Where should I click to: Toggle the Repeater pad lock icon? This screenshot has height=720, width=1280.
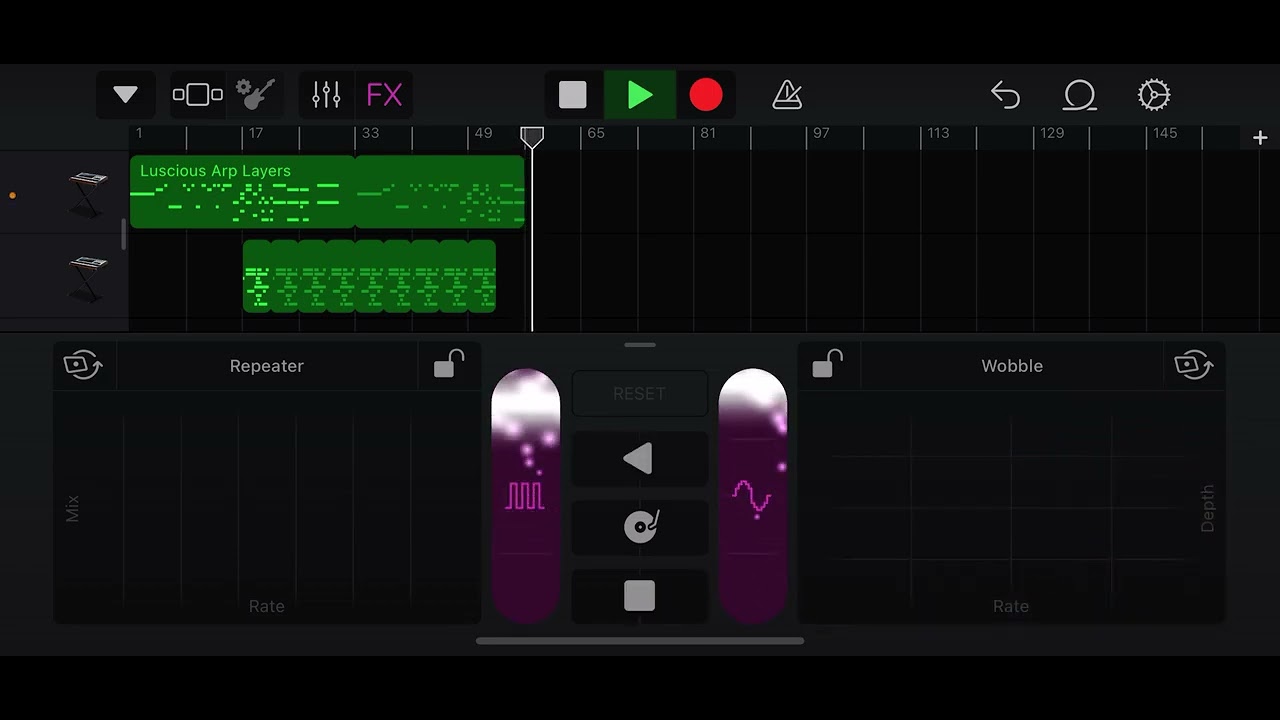tap(449, 365)
